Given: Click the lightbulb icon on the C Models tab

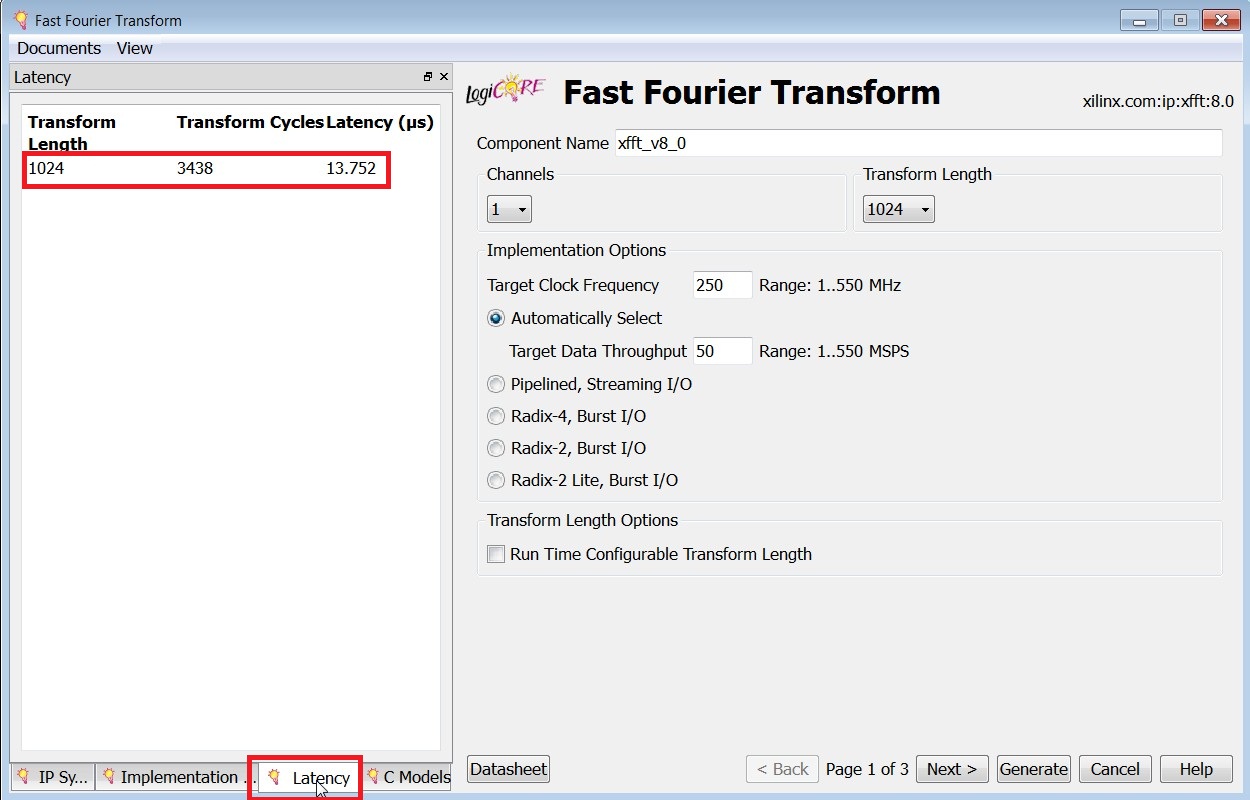Looking at the screenshot, I should pos(377,777).
